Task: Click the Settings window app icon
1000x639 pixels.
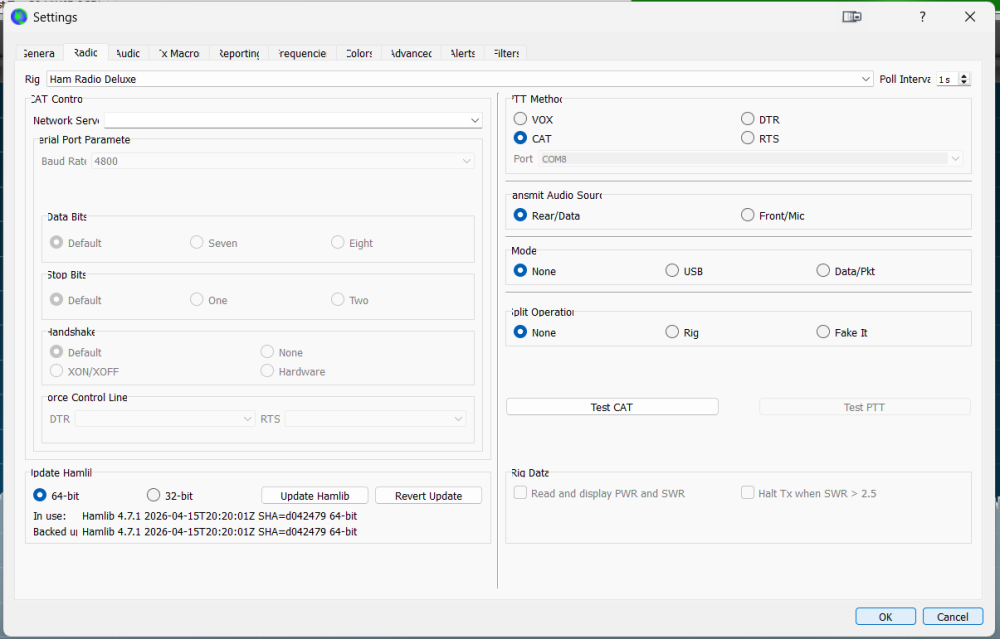Action: coord(19,17)
